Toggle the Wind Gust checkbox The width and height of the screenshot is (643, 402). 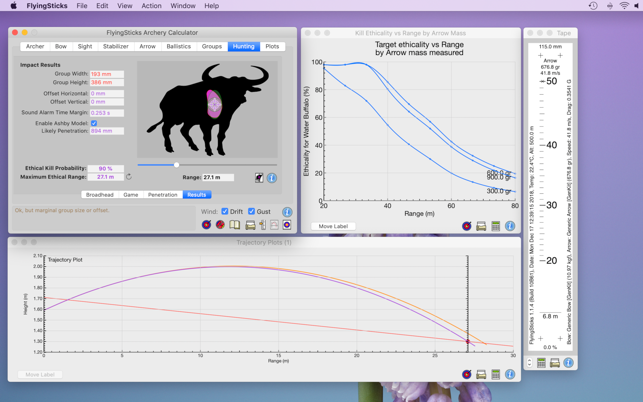pyautogui.click(x=251, y=211)
